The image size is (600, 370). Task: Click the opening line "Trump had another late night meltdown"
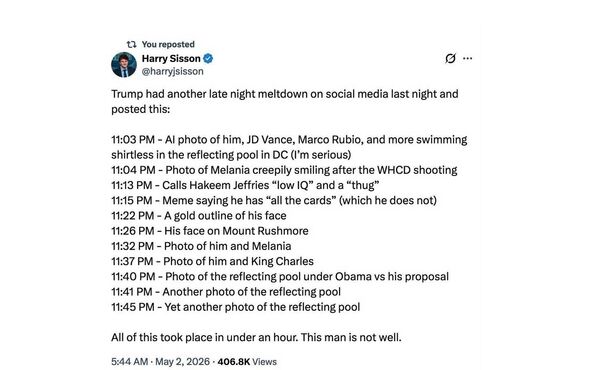click(x=210, y=94)
